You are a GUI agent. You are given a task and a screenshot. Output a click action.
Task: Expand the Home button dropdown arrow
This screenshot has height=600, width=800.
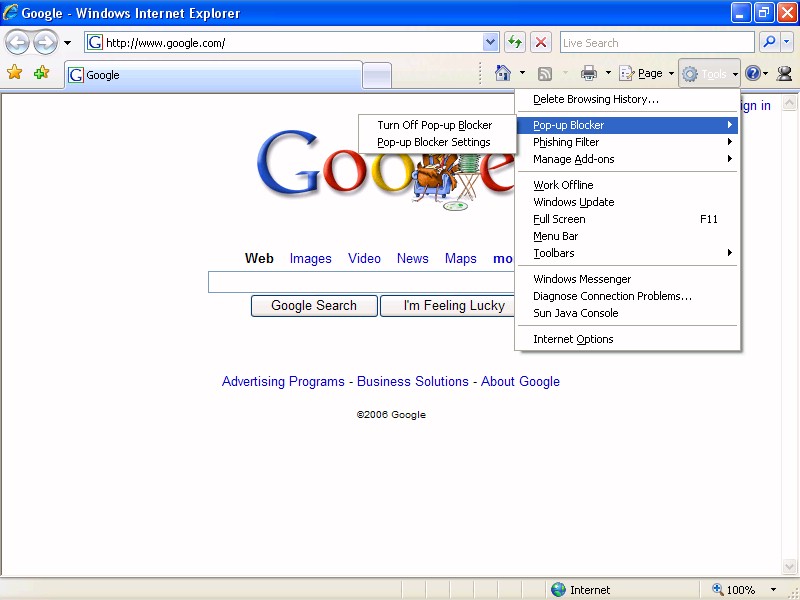pos(522,73)
